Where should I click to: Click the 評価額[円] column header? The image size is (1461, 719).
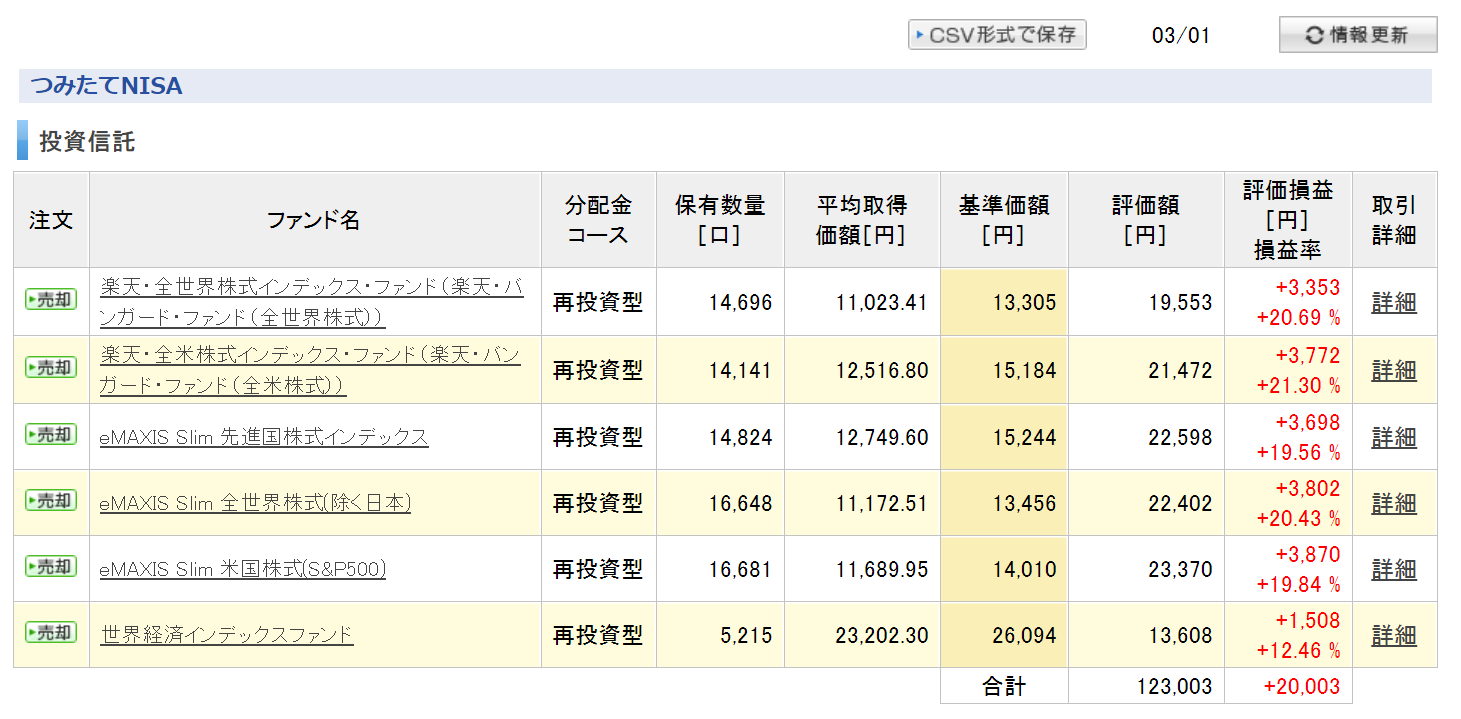1146,220
